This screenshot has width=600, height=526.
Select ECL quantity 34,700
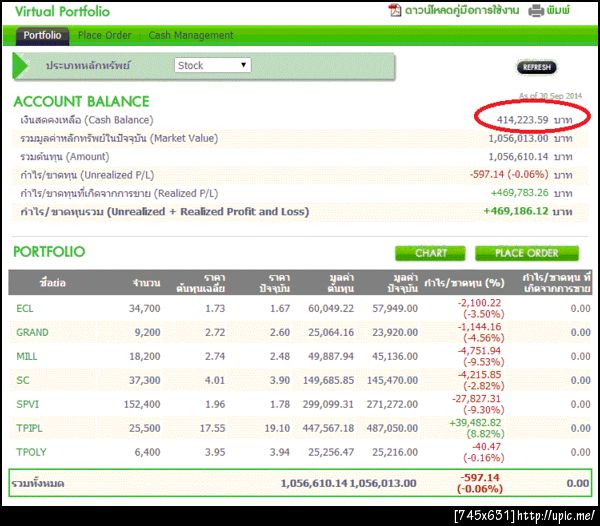[x=144, y=308]
